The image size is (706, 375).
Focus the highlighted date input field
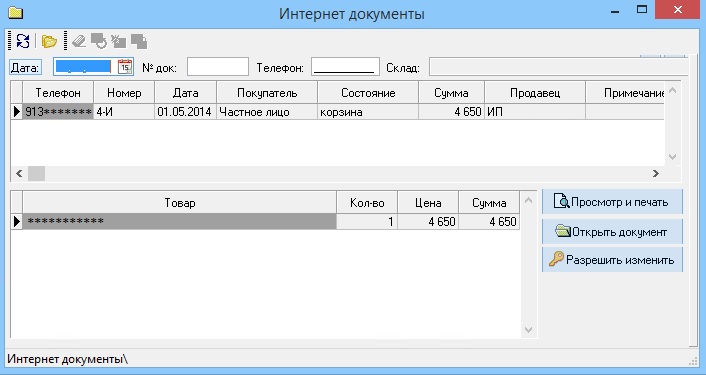pyautogui.click(x=83, y=67)
